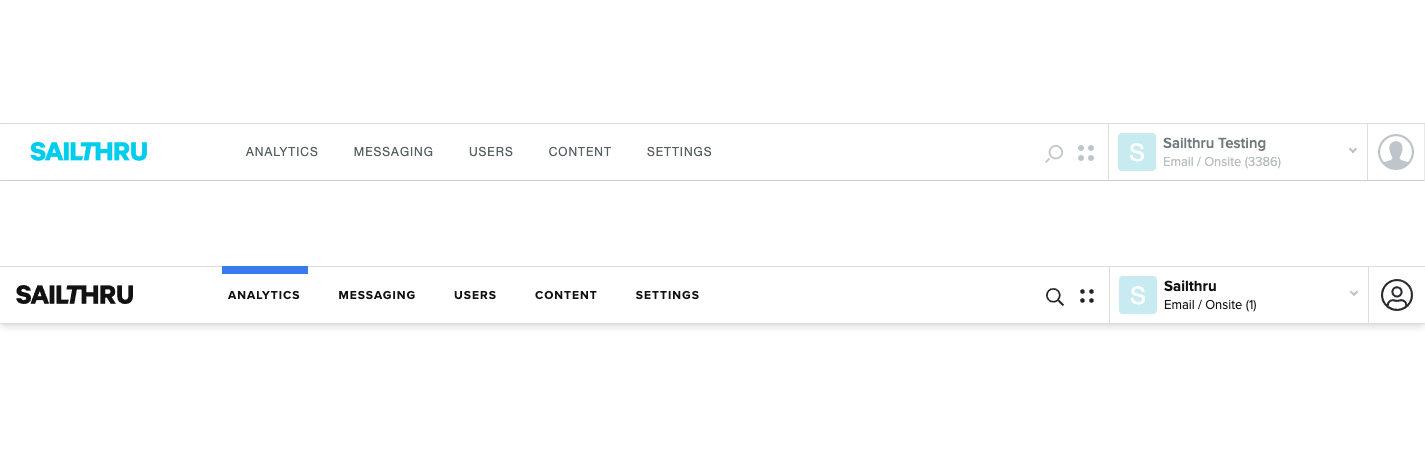Click the S avatar beside Sailthru account

tap(1138, 295)
